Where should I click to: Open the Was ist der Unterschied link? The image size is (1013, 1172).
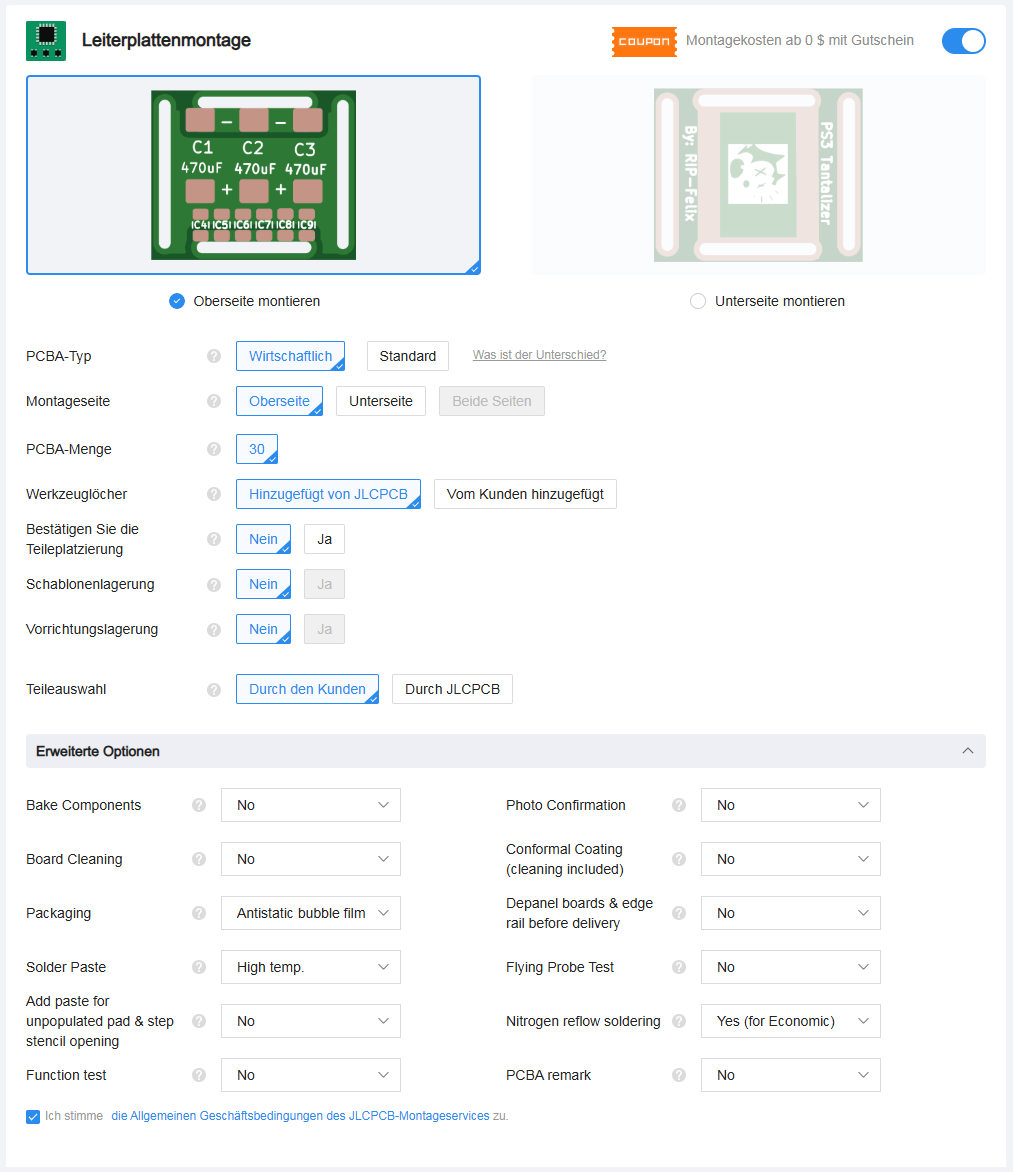tap(539, 355)
